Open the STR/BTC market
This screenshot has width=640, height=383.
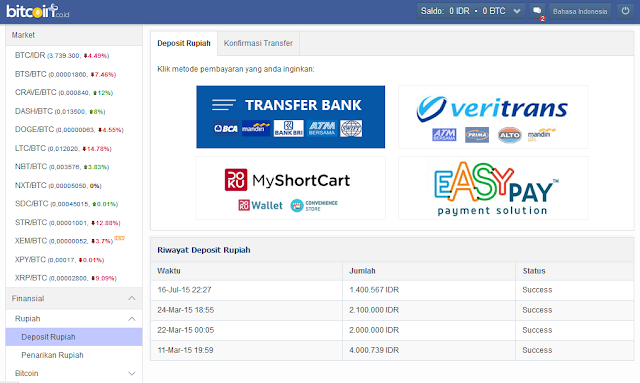[x=67, y=223]
